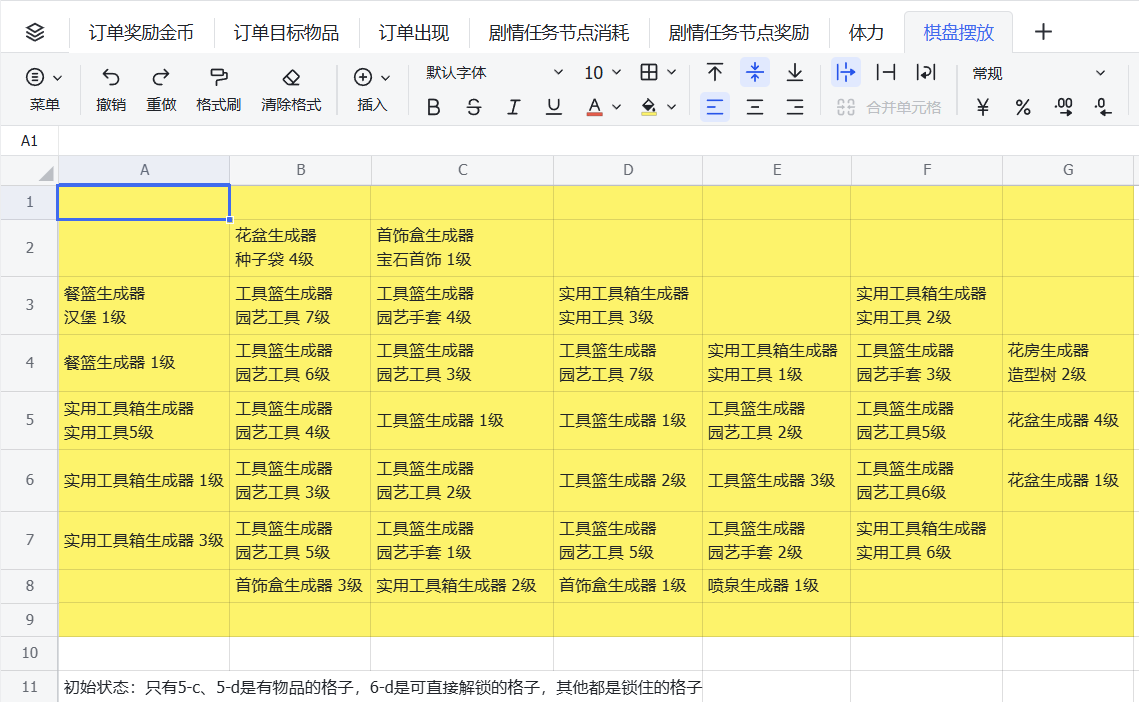This screenshot has height=702, width=1139.
Task: Open the font family dropdown 默认字体
Action: (x=495, y=72)
